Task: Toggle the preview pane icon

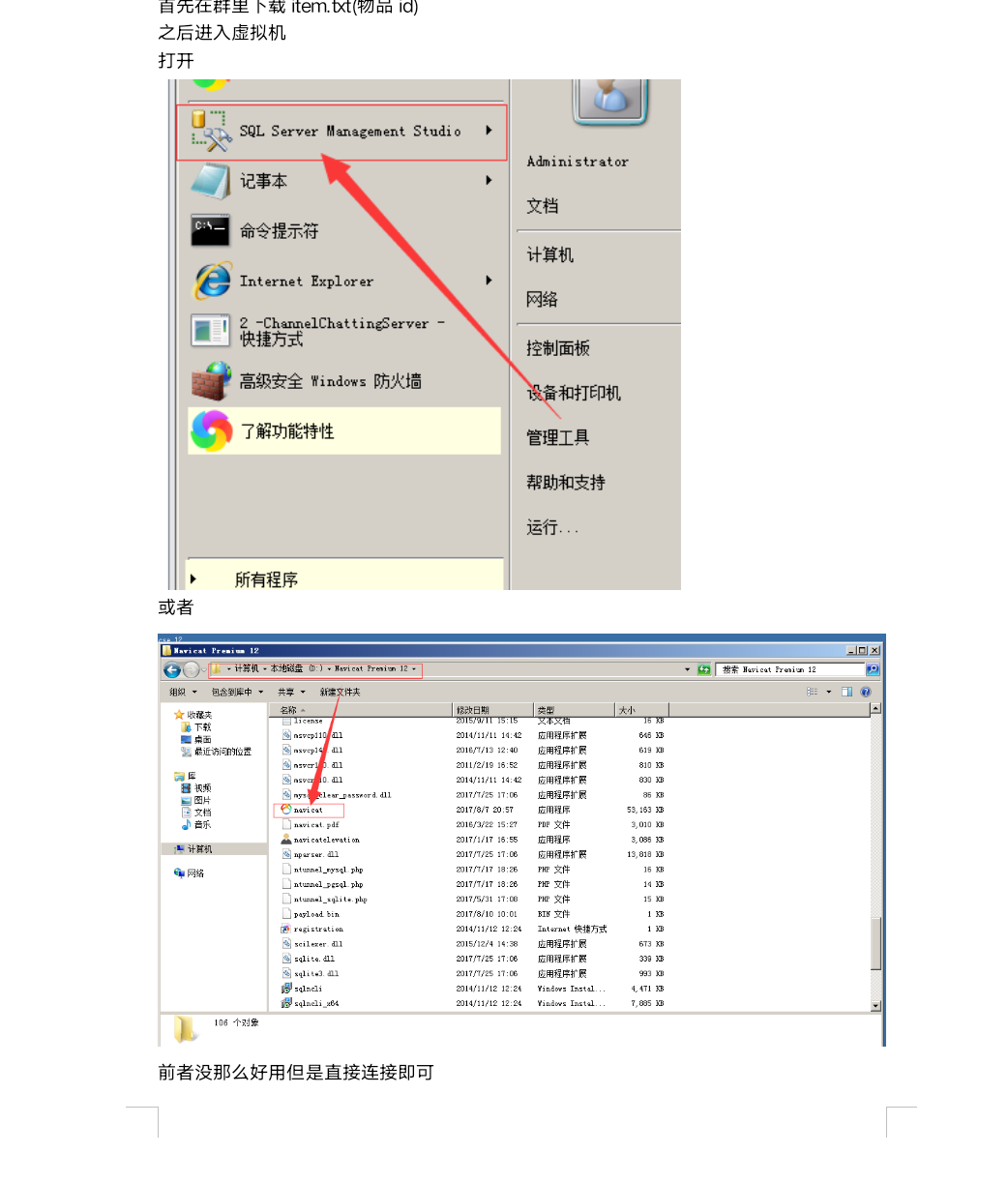Action: 846,692
